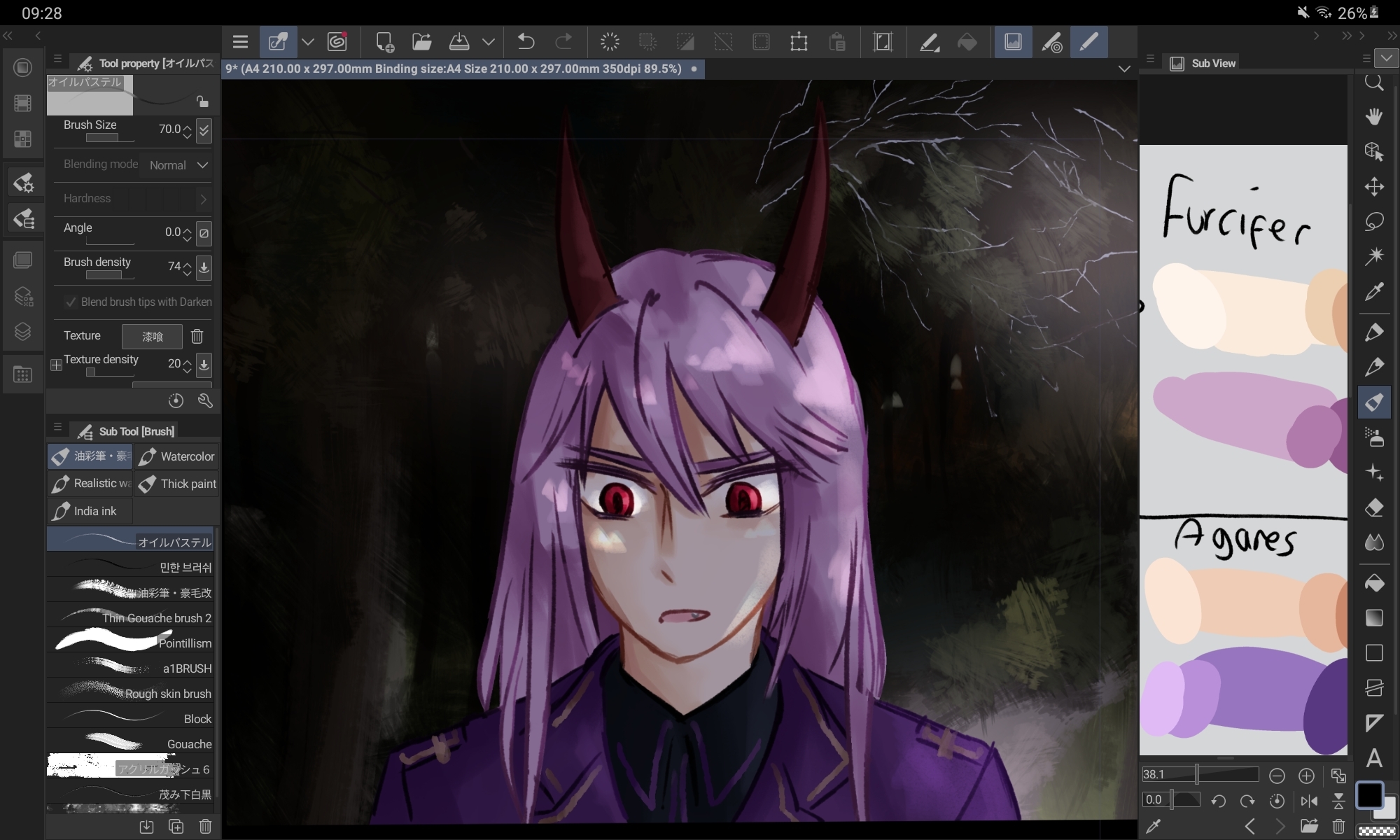Click the texture name button

(x=152, y=336)
